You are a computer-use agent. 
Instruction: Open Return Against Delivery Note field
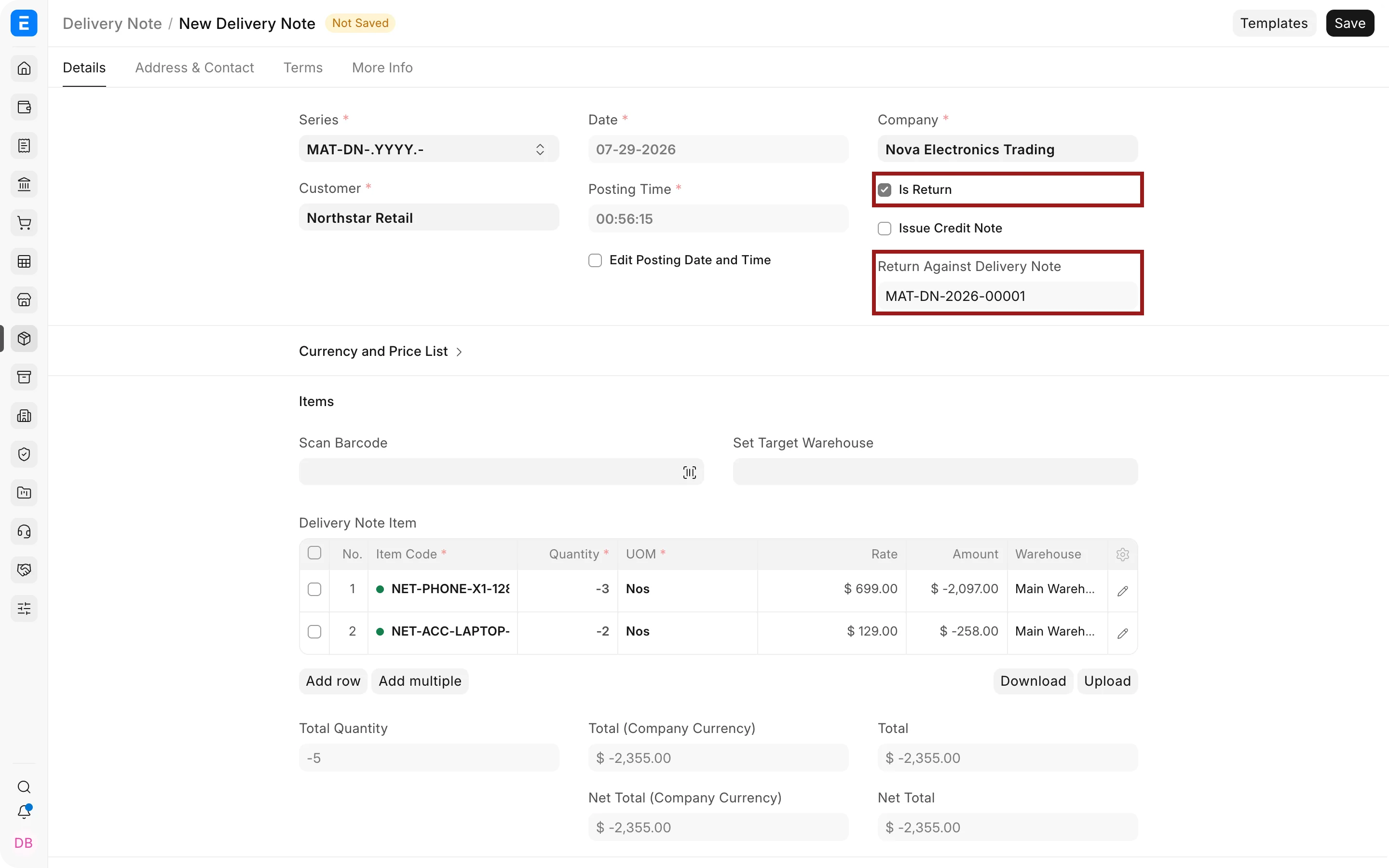click(1008, 296)
